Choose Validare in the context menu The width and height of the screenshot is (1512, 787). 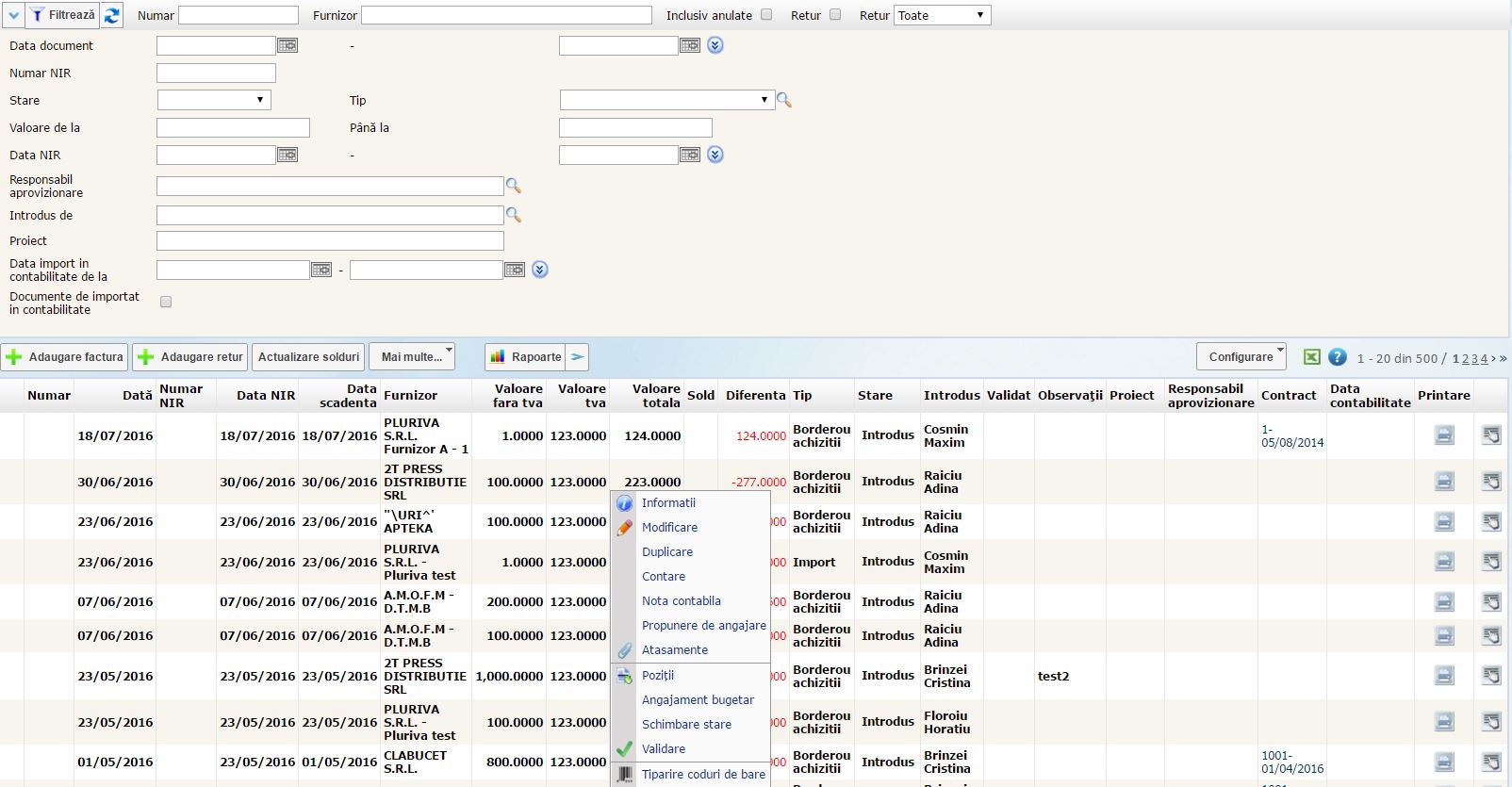tap(664, 748)
